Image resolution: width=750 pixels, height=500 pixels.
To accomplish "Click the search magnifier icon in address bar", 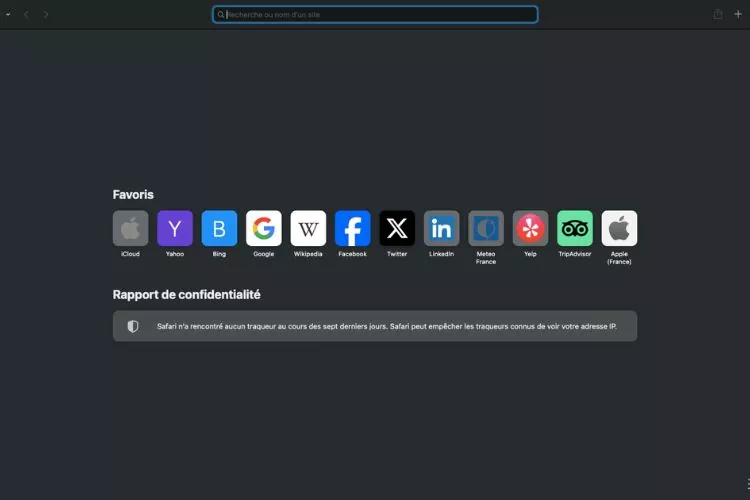I will pos(221,14).
